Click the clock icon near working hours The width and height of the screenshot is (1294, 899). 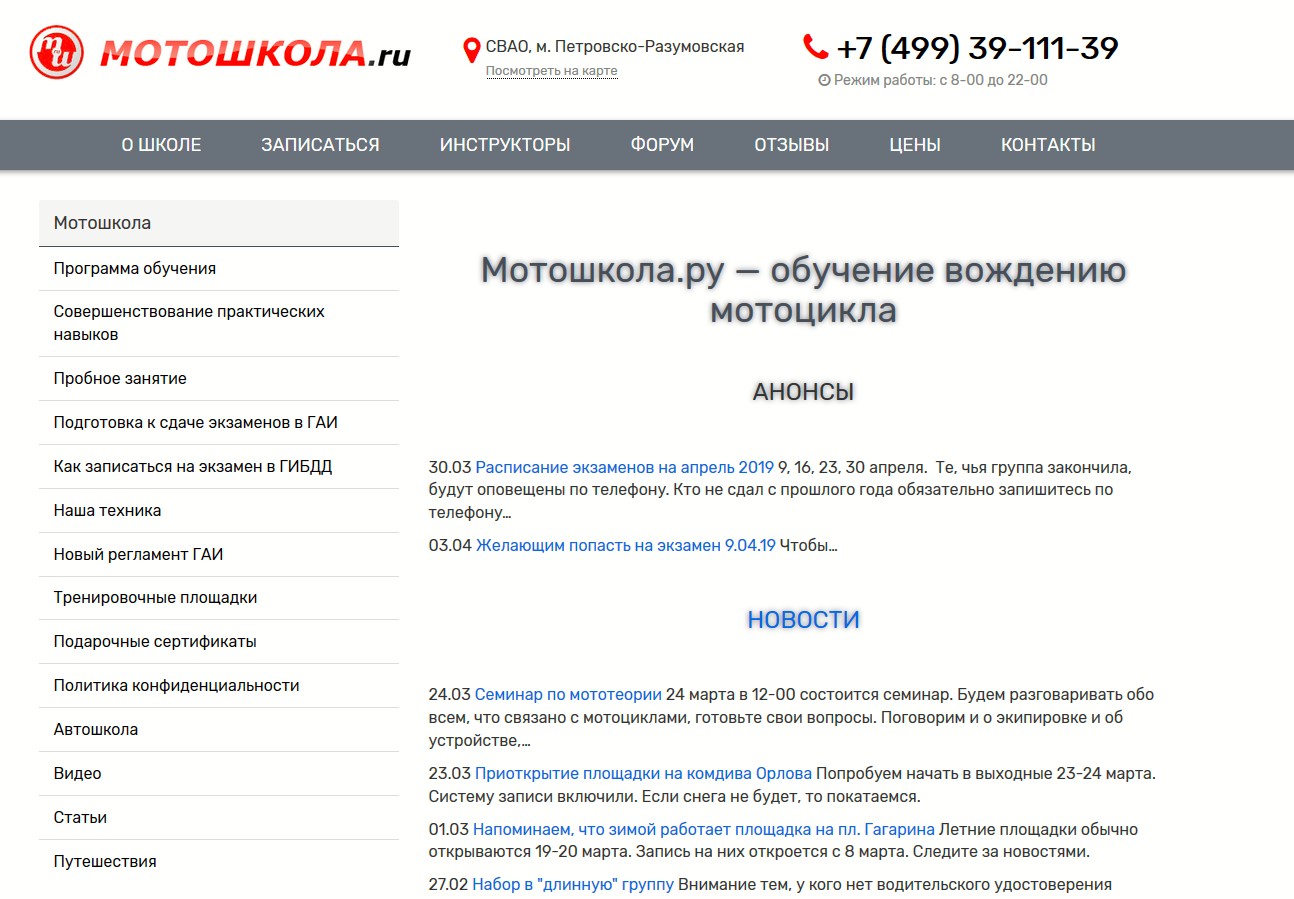tap(824, 80)
